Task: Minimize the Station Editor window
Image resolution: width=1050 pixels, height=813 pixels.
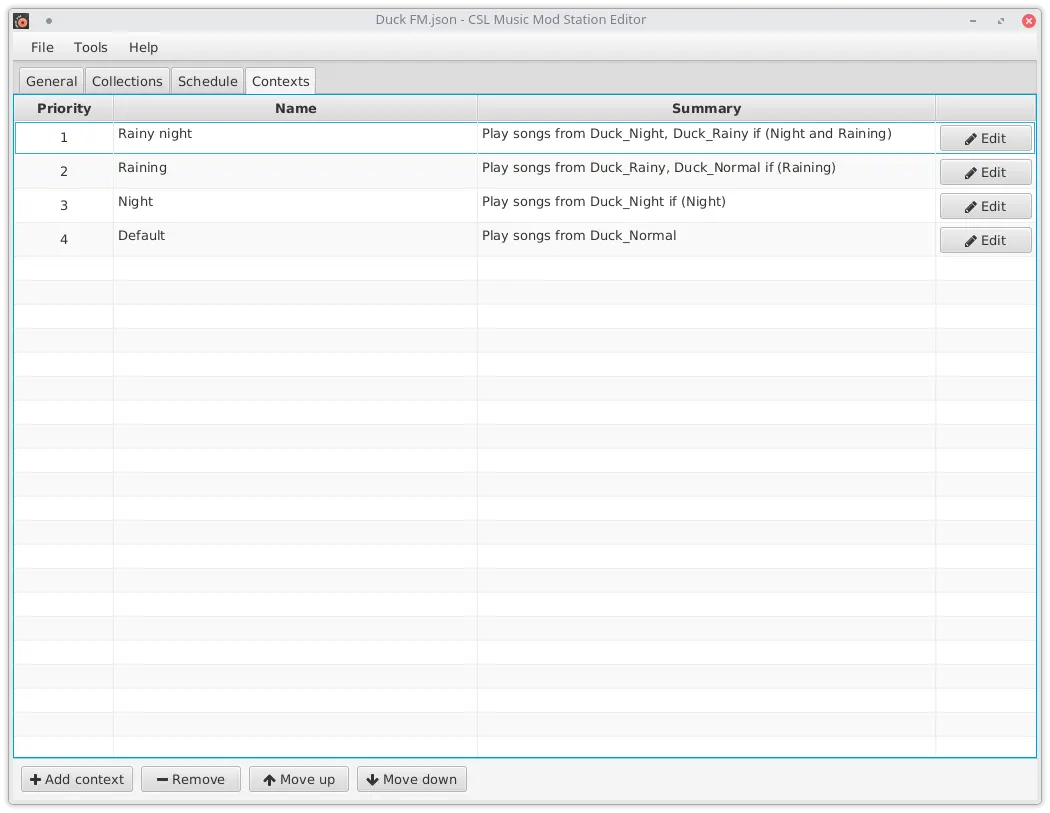Action: click(x=972, y=21)
